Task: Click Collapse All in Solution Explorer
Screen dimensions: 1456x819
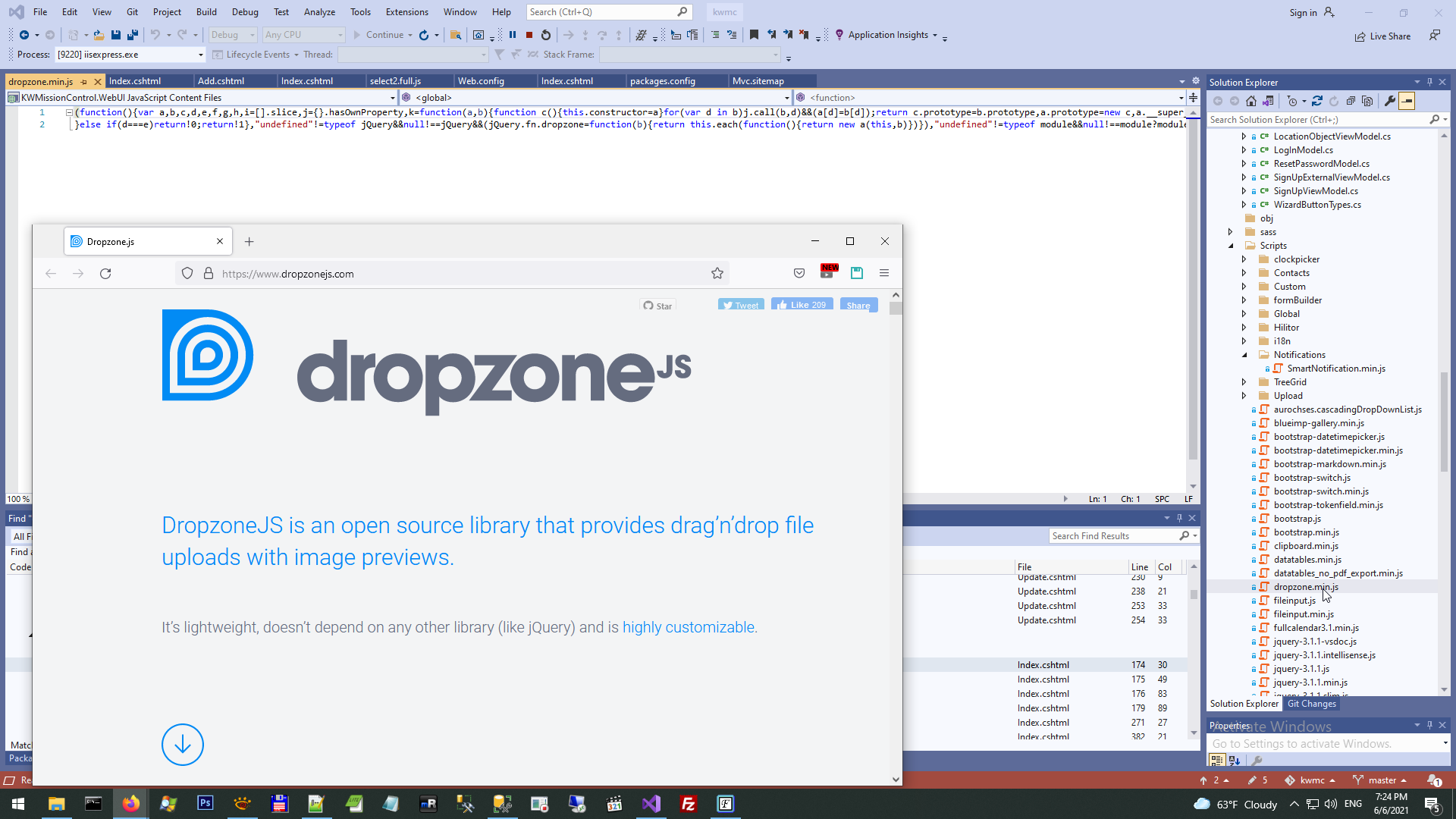Action: [1351, 101]
